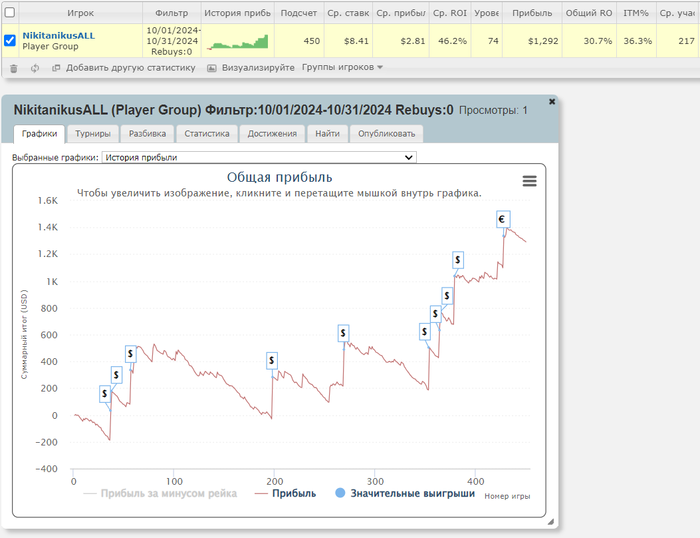Image resolution: width=700 pixels, height=538 pixels.
Task: Go to the Достижения tab
Action: (x=272, y=133)
